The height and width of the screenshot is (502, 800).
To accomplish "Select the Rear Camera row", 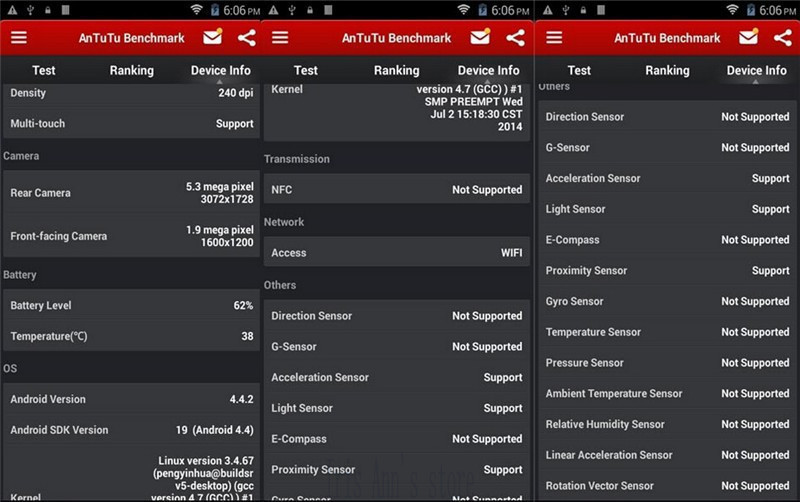I will click(131, 193).
